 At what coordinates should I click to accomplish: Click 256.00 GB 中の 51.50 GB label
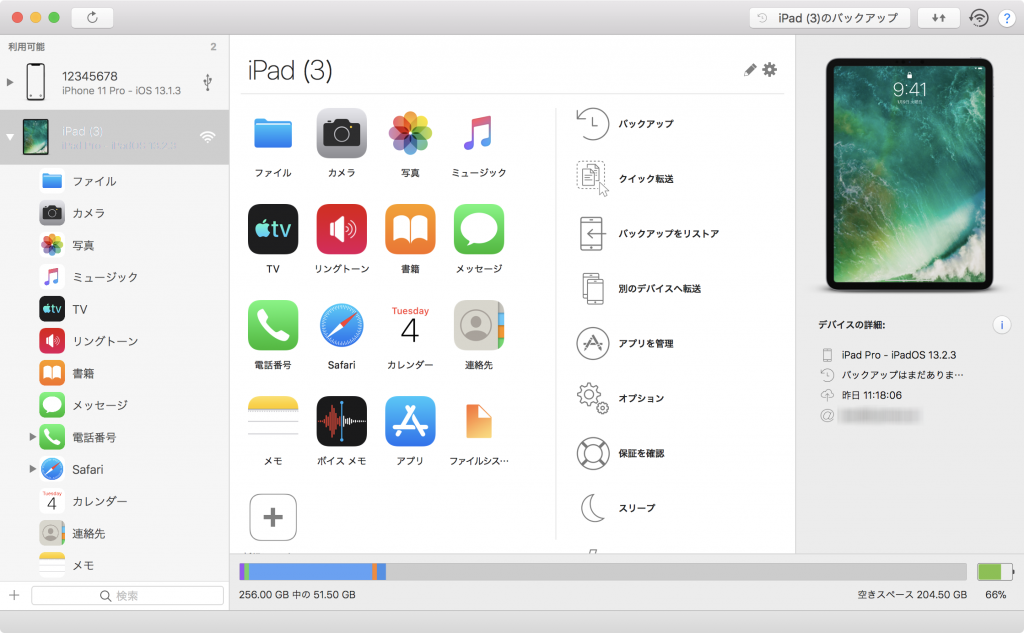coord(297,595)
